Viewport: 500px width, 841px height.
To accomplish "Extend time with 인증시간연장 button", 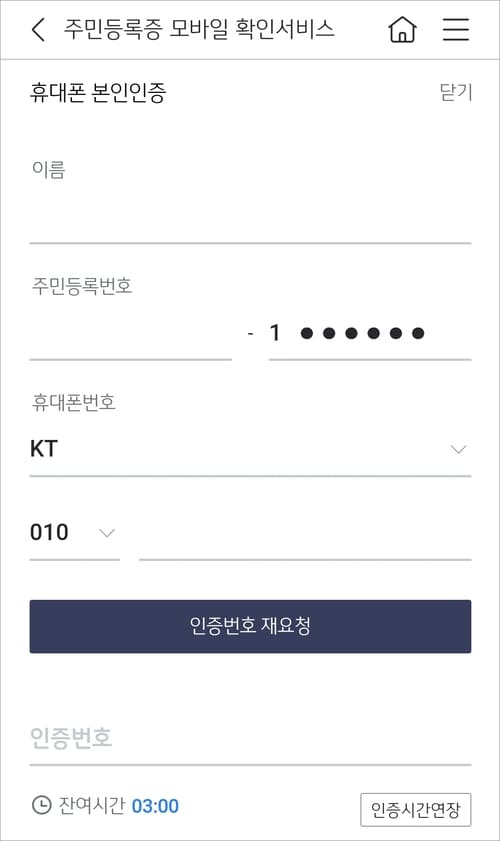I will 416,809.
